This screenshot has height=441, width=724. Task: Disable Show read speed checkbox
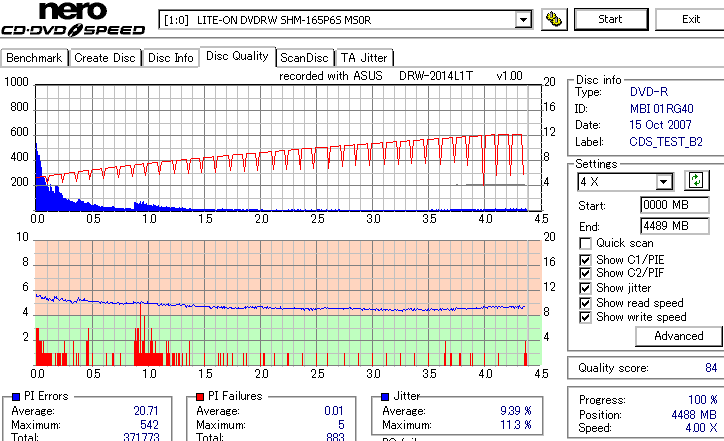tap(585, 303)
